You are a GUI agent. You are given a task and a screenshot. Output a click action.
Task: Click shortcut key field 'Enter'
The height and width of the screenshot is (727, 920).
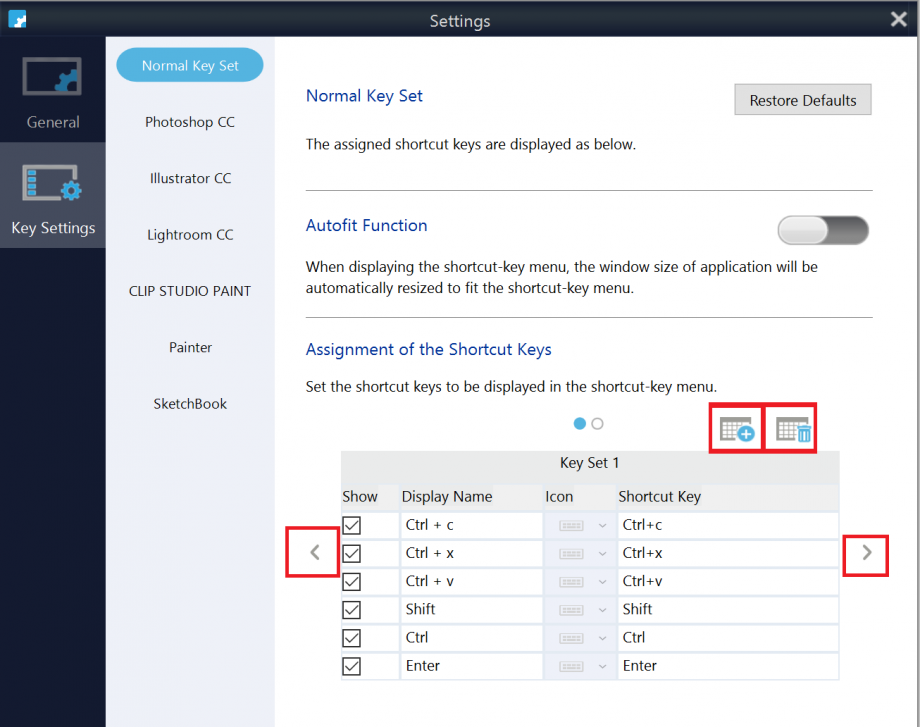coord(728,666)
